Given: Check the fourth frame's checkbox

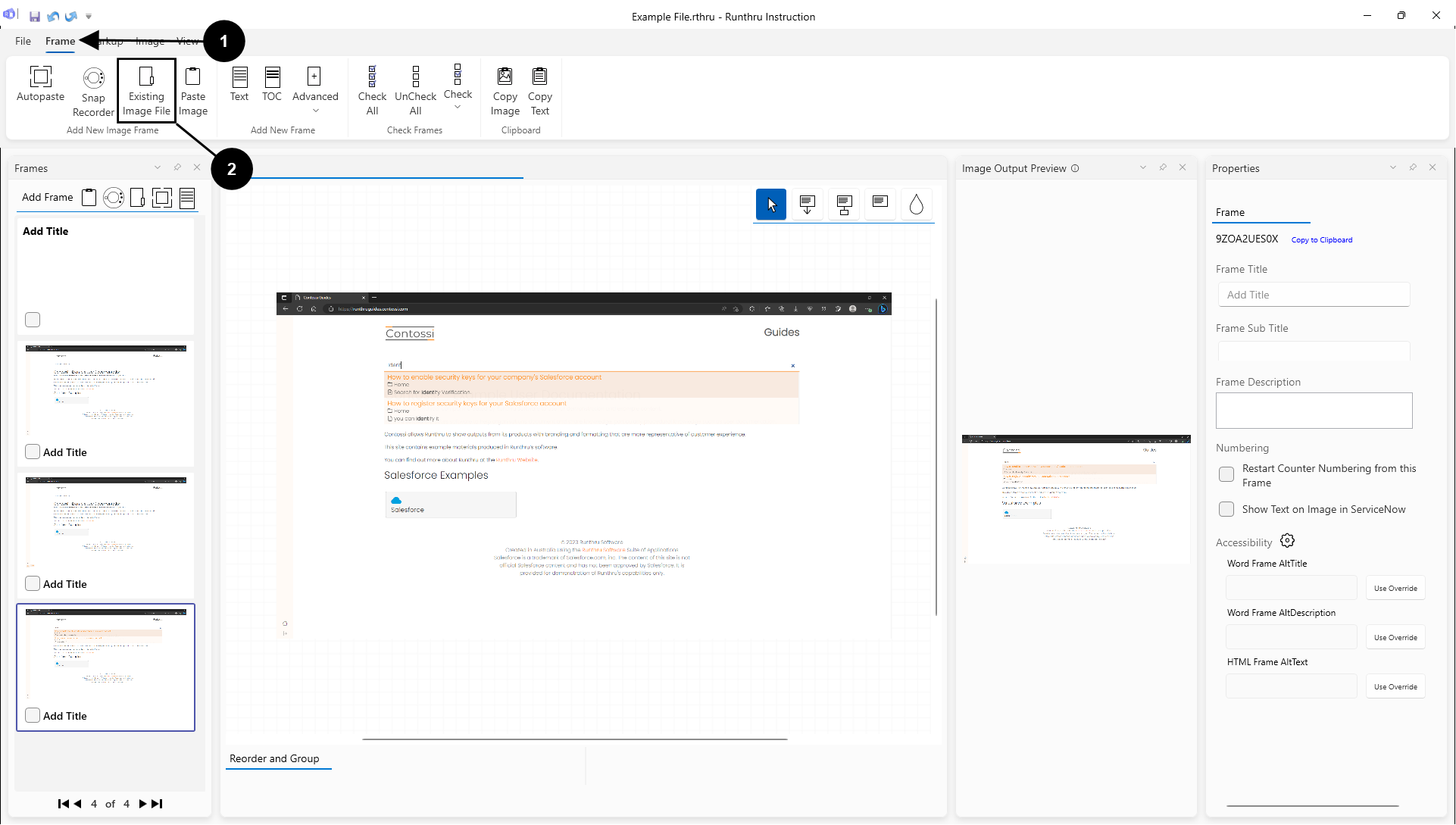Looking at the screenshot, I should coord(33,715).
